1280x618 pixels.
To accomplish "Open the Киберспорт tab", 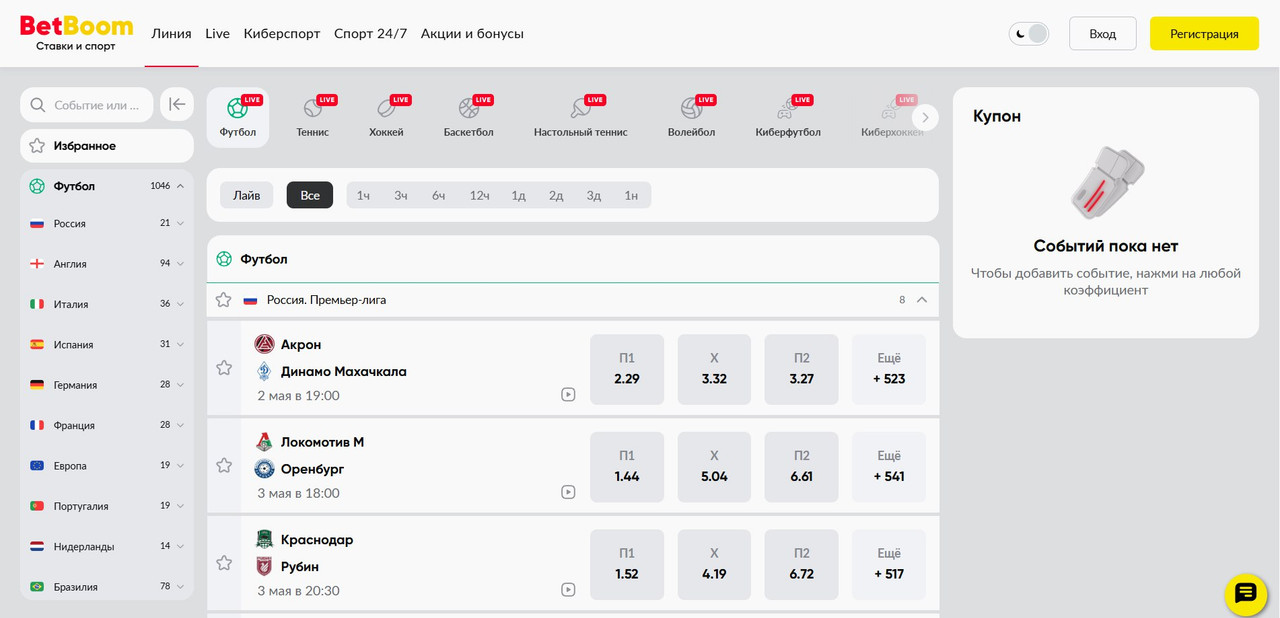I will coord(282,34).
